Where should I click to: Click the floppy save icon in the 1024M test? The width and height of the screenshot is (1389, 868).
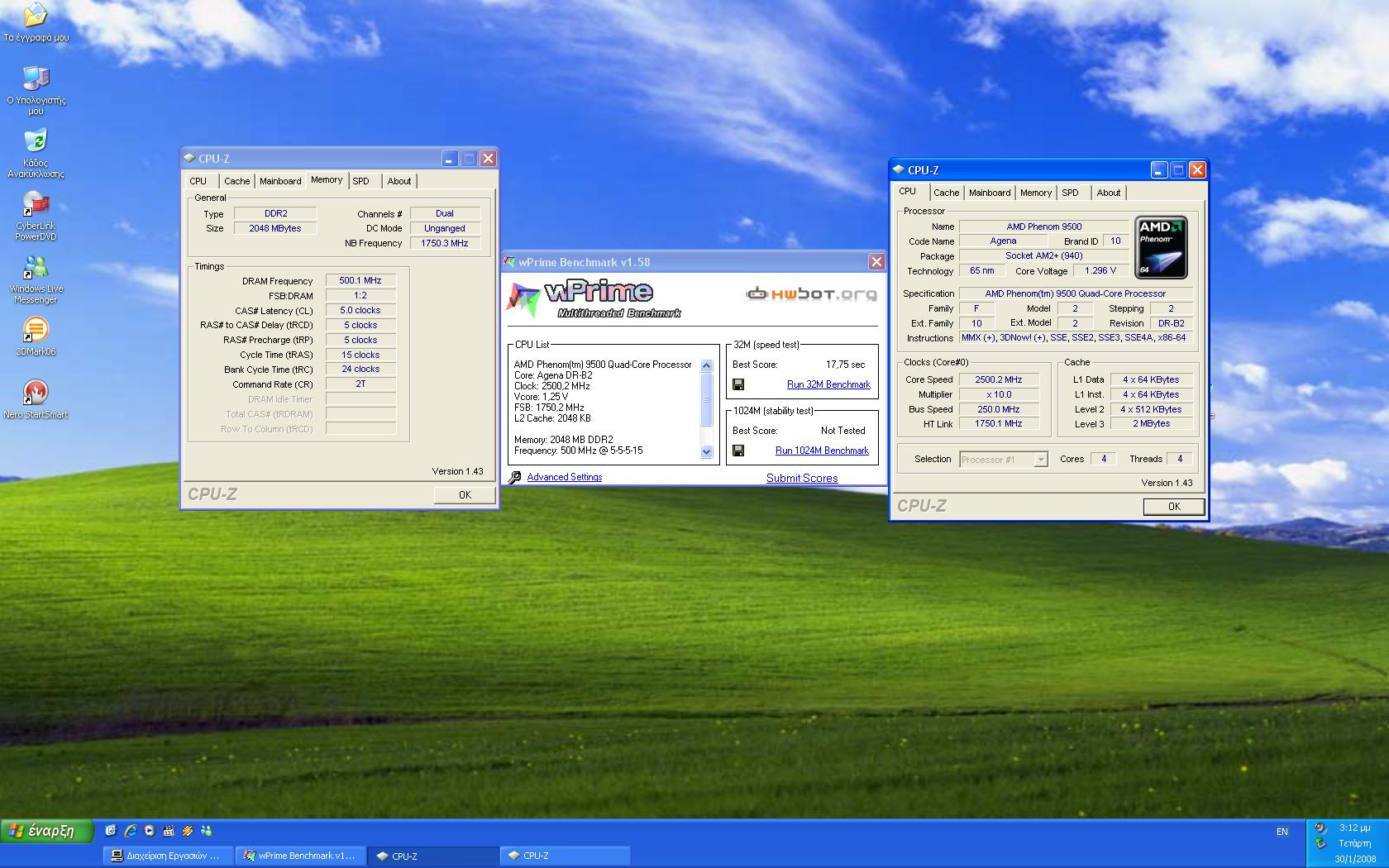738,451
